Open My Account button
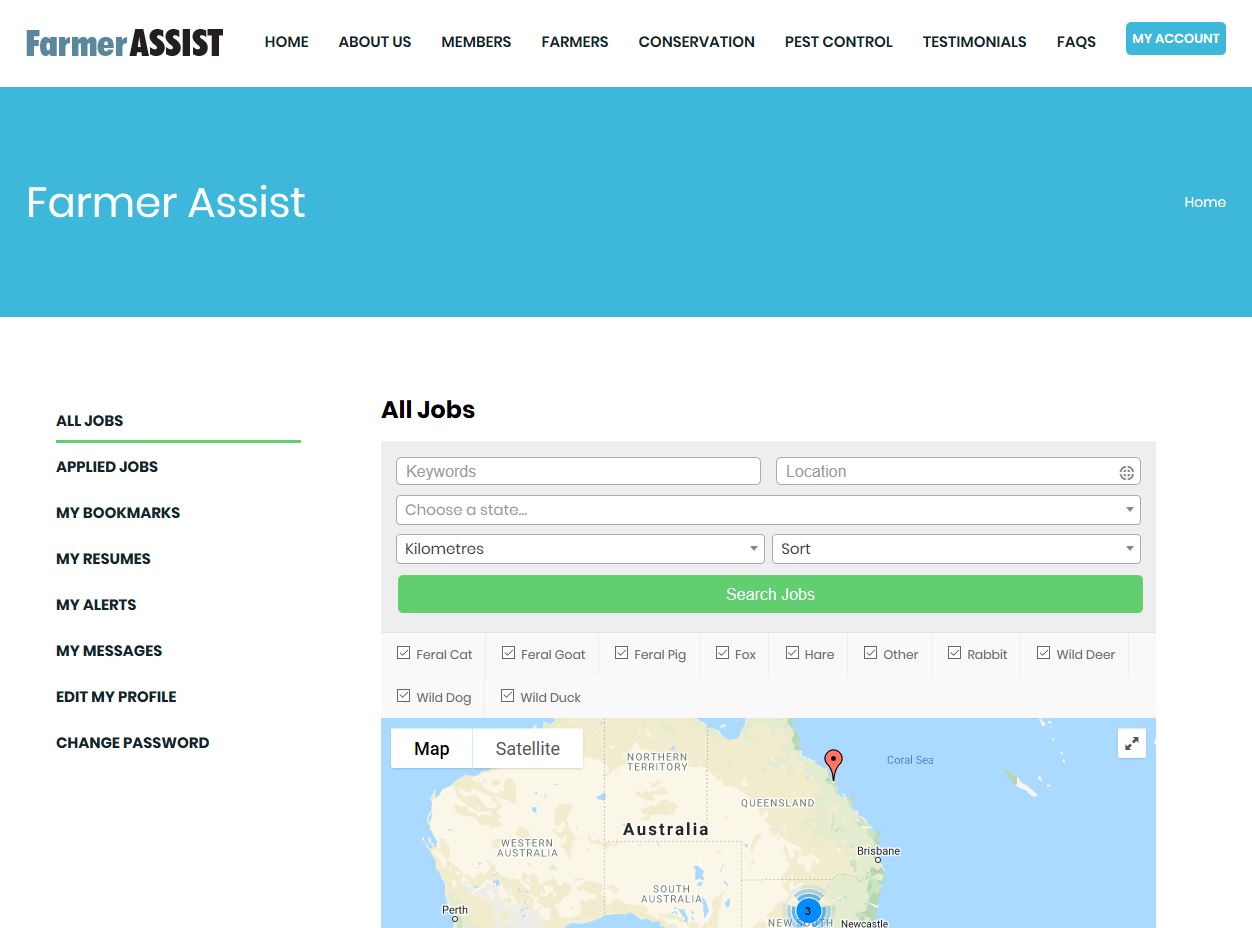This screenshot has width=1252, height=928. coord(1175,39)
